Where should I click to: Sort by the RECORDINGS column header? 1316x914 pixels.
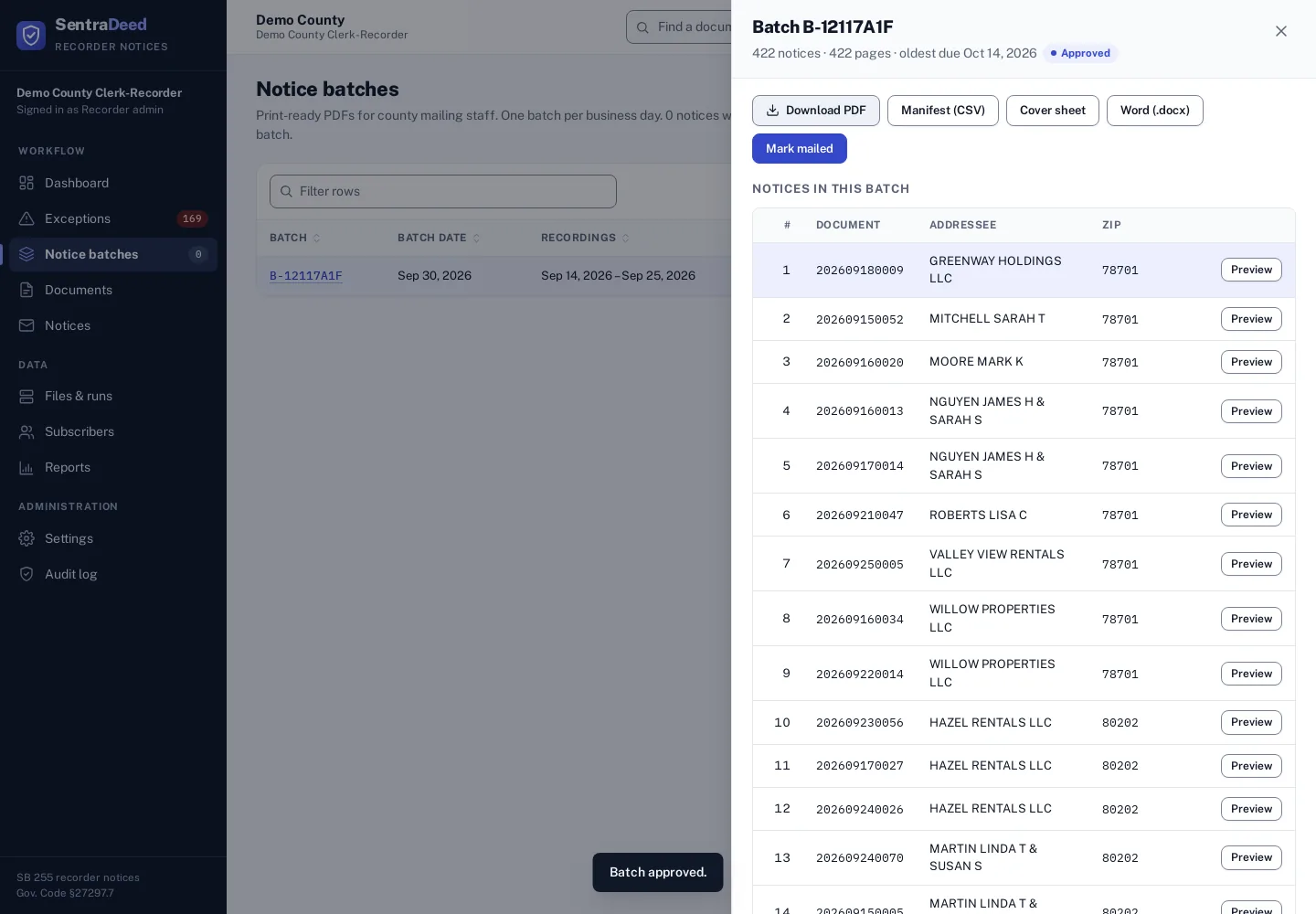(x=585, y=238)
